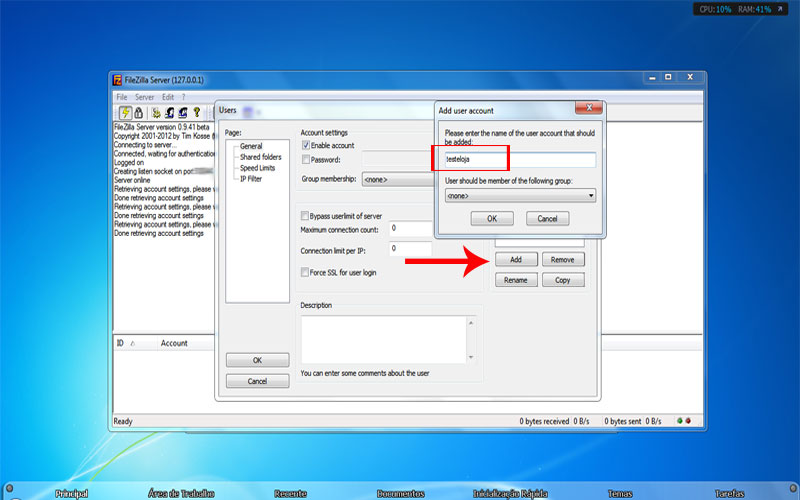Click the yellow question mark help icon

coord(196,113)
